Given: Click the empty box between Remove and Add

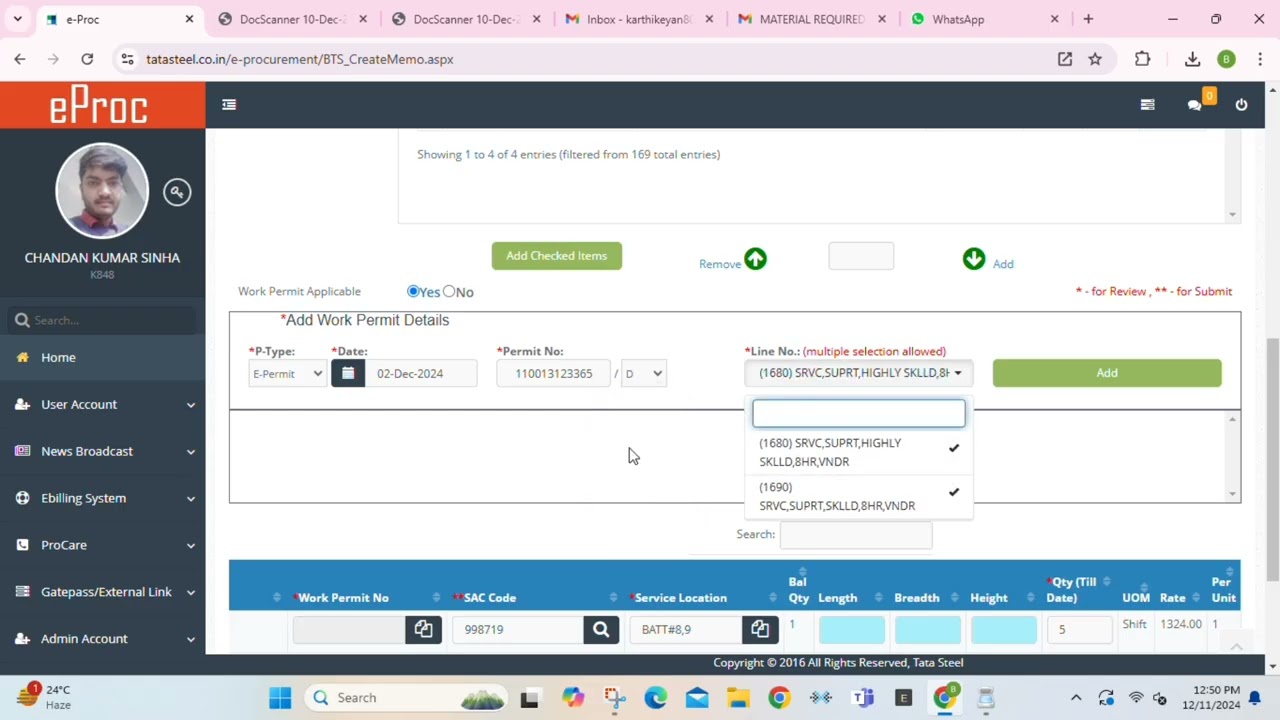Looking at the screenshot, I should tap(861, 256).
